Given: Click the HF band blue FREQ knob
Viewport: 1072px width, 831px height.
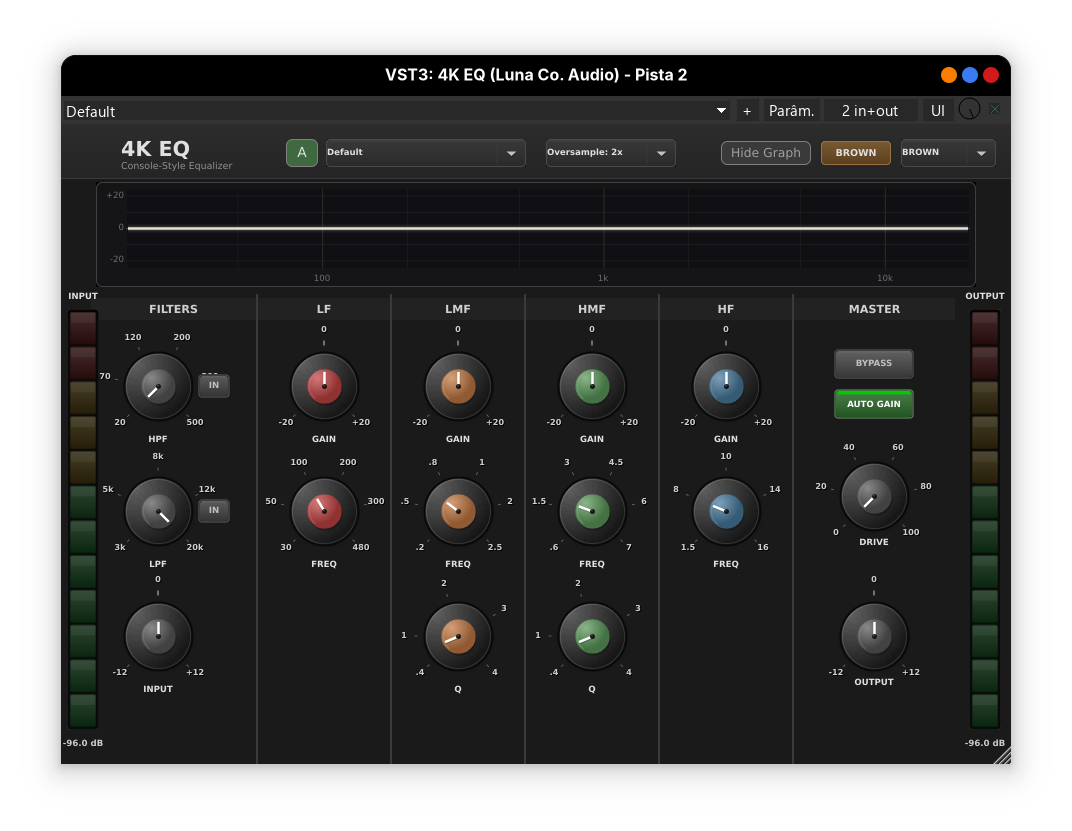Looking at the screenshot, I should [x=725, y=511].
